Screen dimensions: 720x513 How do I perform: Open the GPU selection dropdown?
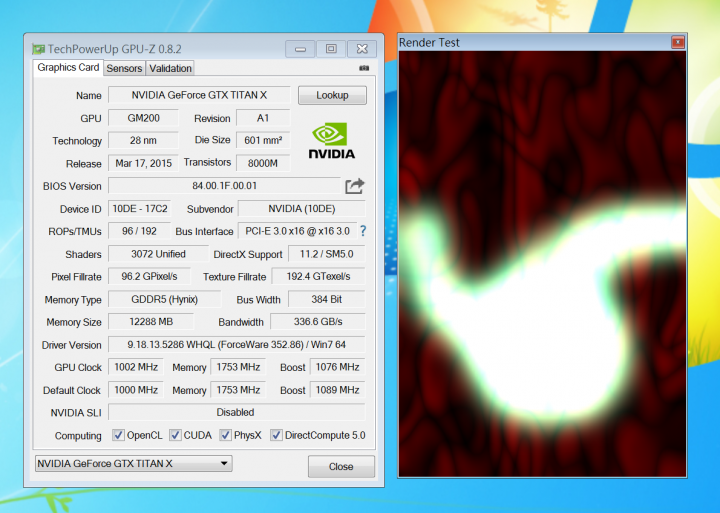click(134, 463)
